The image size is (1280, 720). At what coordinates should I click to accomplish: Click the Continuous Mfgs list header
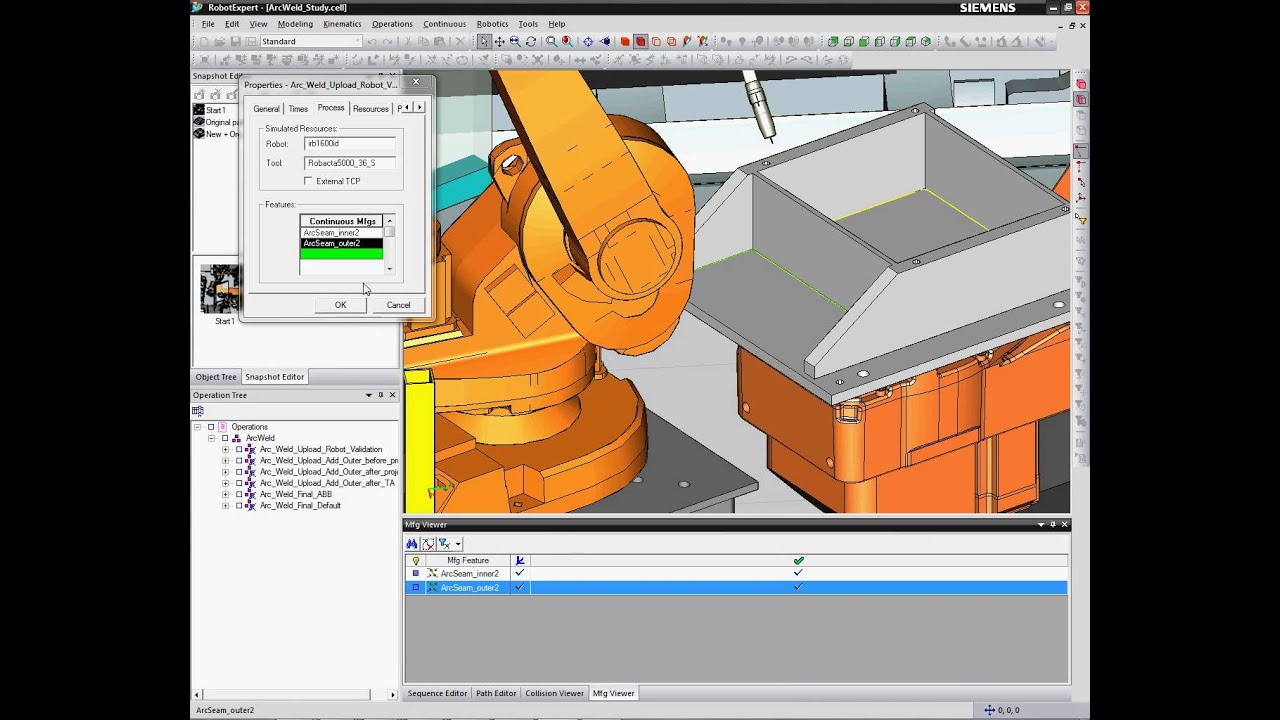point(342,221)
